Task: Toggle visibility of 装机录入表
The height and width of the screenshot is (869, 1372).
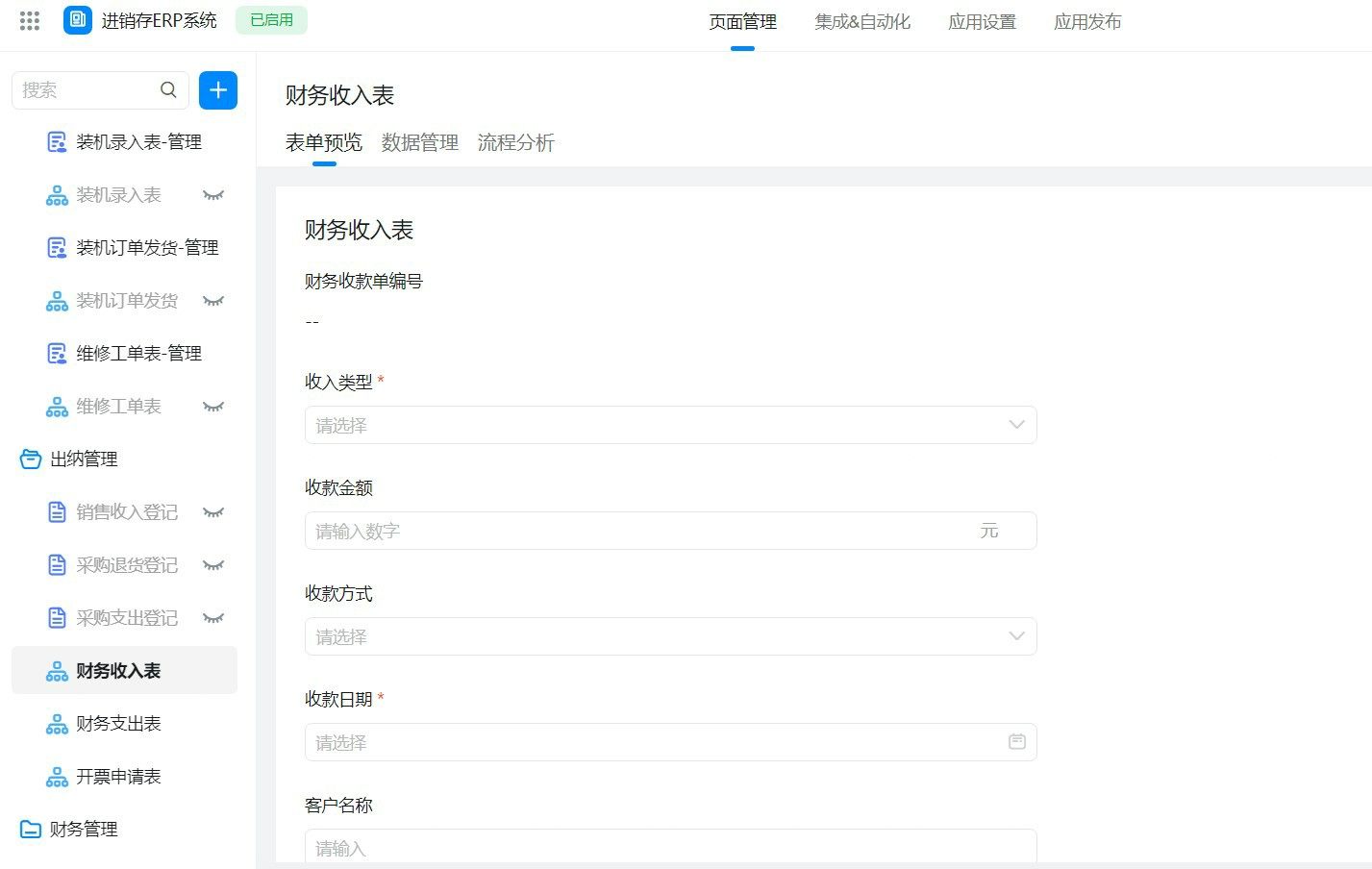Action: click(x=213, y=195)
